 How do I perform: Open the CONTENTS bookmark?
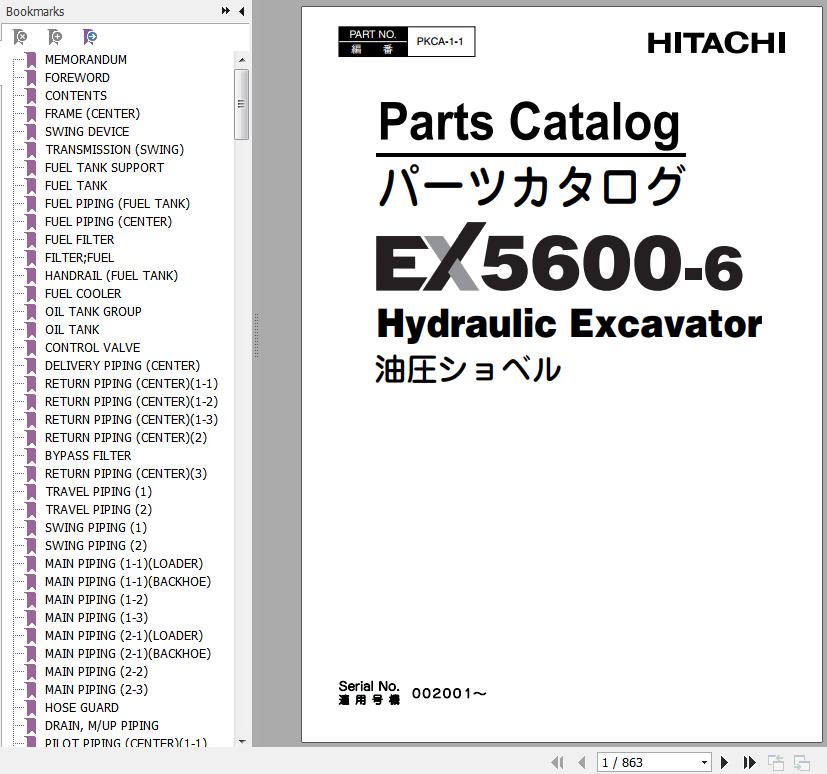coord(76,95)
